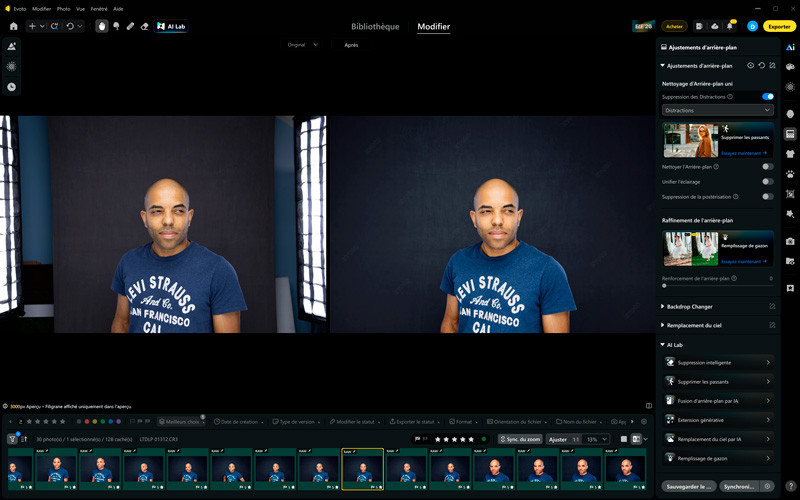Open the Ai tab in right sidebar
This screenshot has width=800, height=500.
[x=790, y=47]
